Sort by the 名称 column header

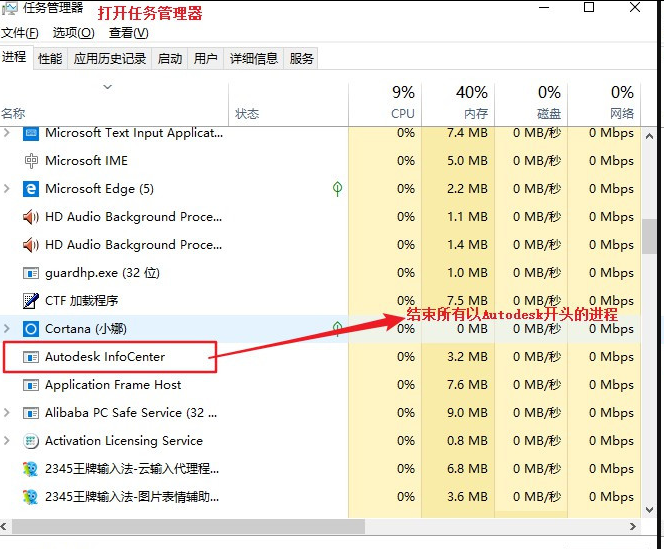(114, 104)
